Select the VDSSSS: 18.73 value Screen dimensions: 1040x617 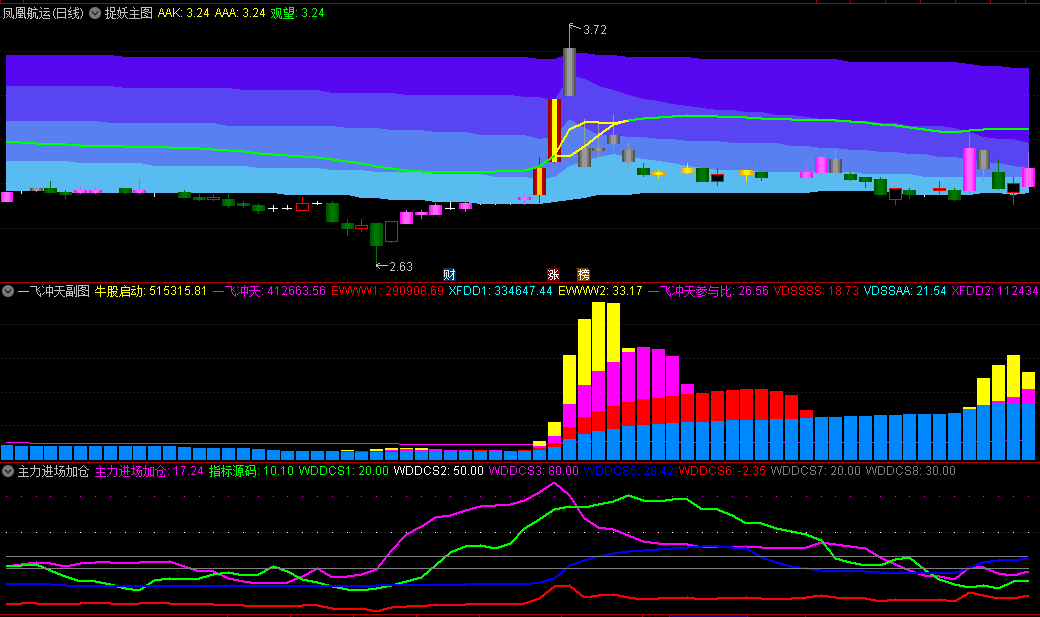pyautogui.click(x=816, y=291)
